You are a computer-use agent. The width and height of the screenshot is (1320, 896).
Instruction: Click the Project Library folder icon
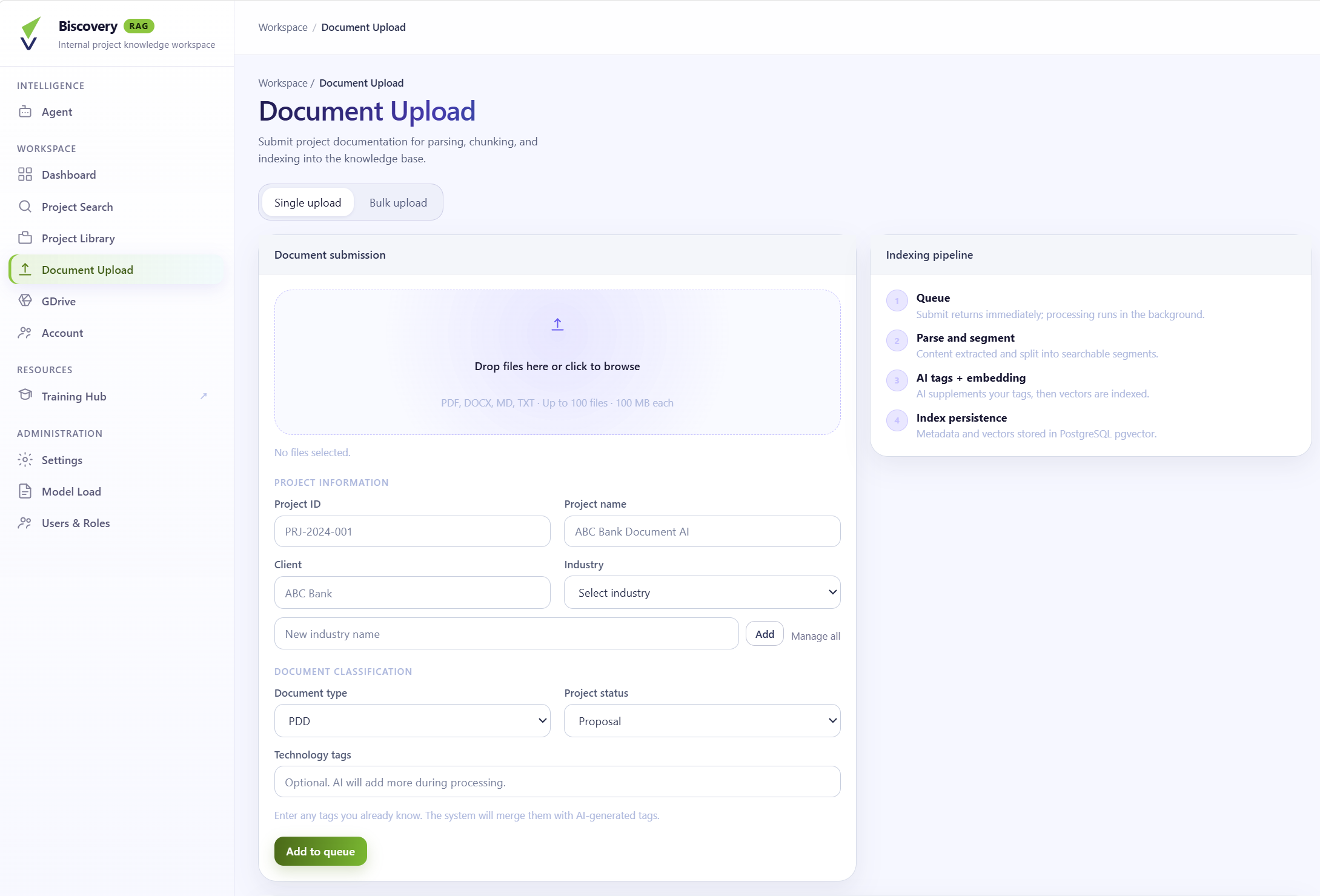(25, 237)
